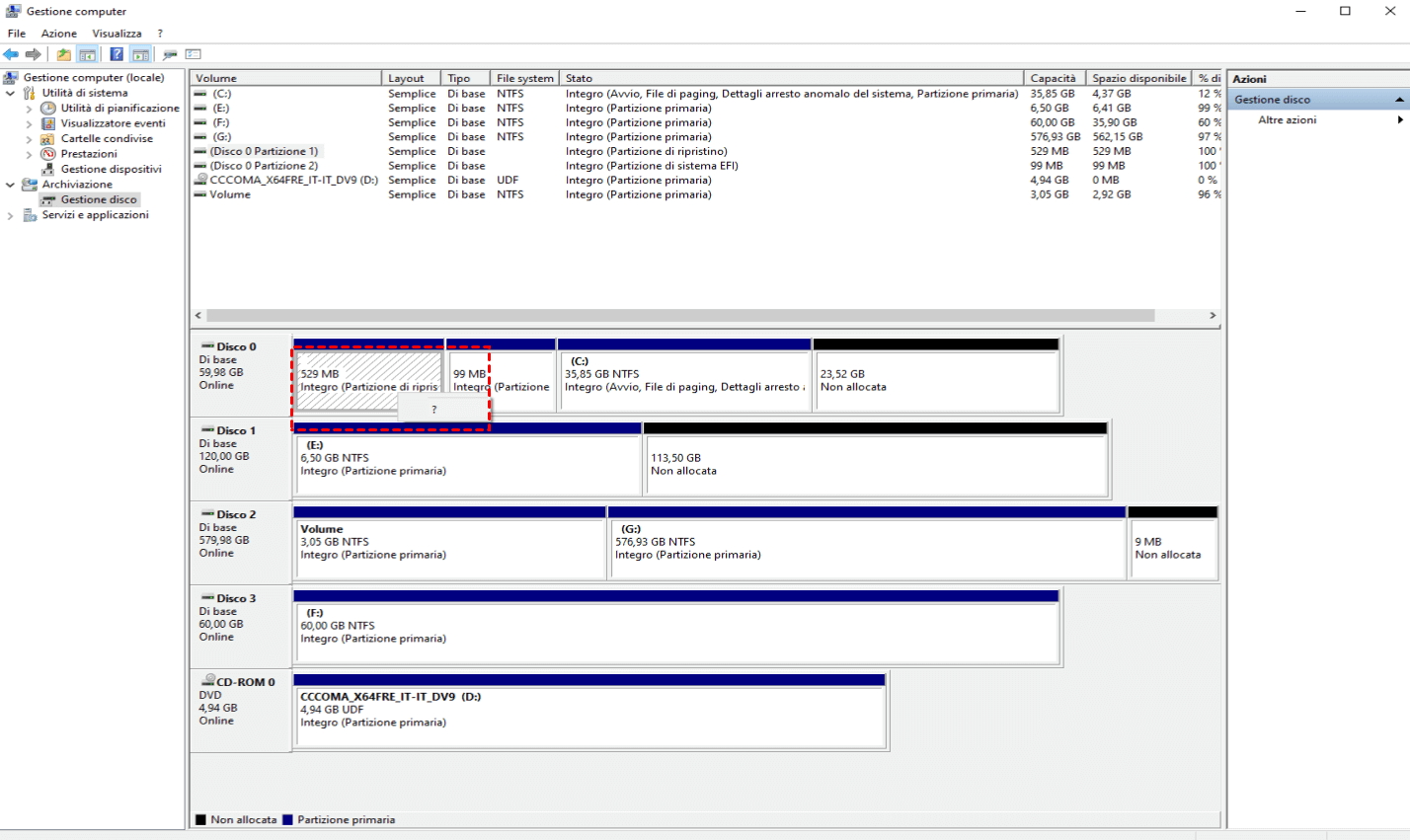Image resolution: width=1410 pixels, height=840 pixels.
Task: Select Gestione dispositivi in the tree
Action: pyautogui.click(x=111, y=169)
